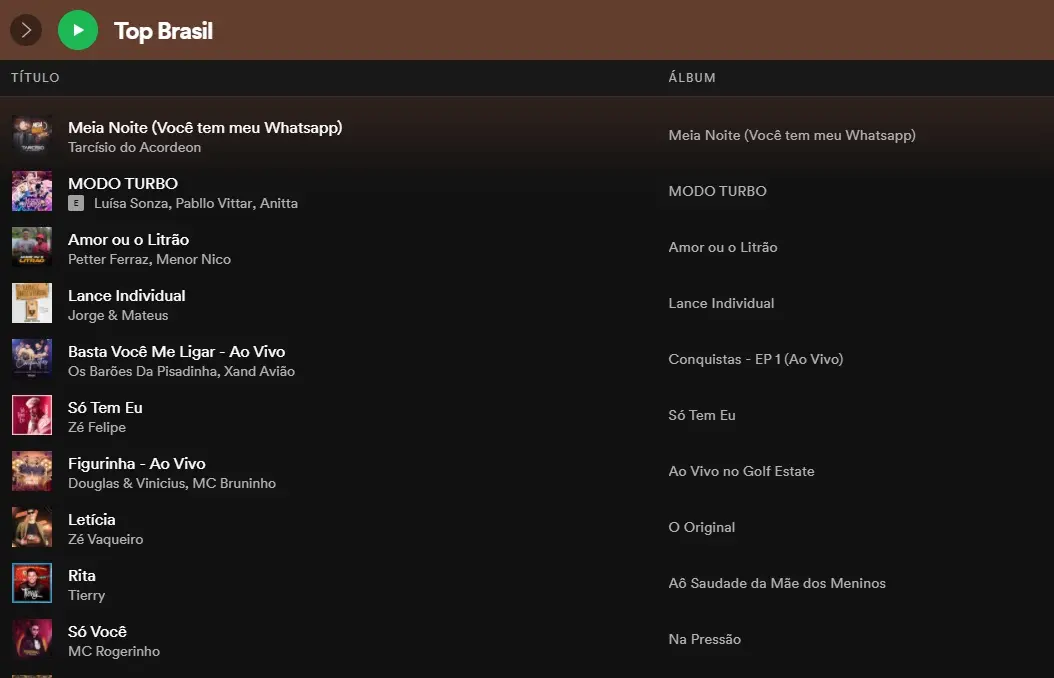This screenshot has height=678, width=1054.
Task: Open MC Rogerinho artist page
Action: 114,651
